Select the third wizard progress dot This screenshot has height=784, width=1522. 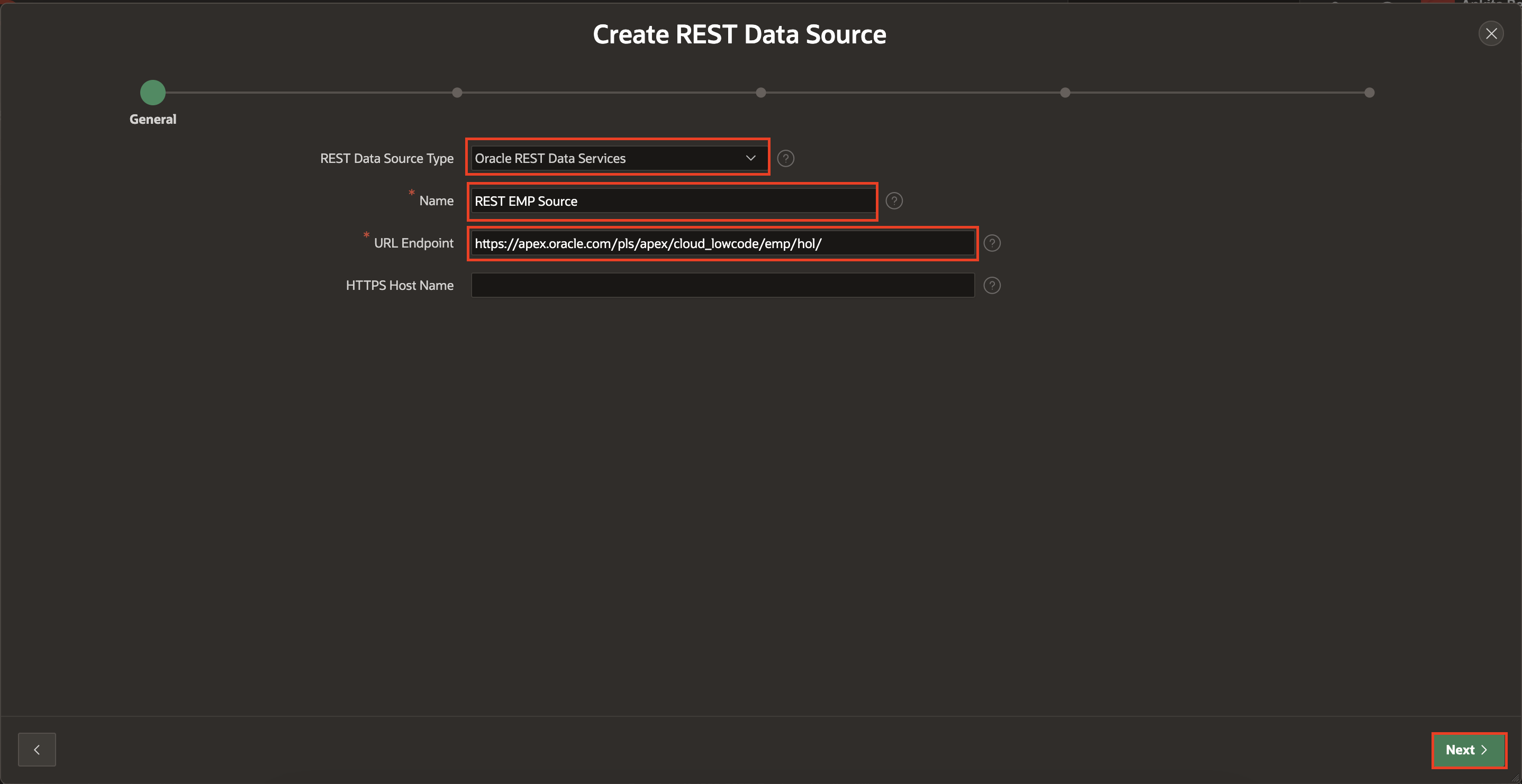[x=761, y=93]
